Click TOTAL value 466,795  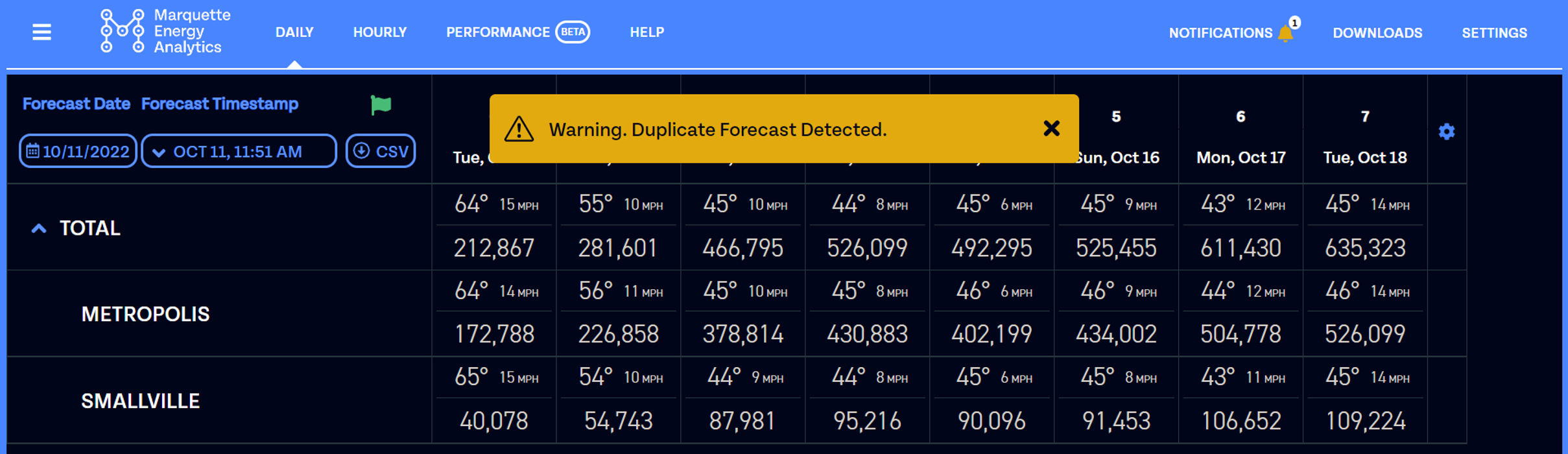[743, 248]
